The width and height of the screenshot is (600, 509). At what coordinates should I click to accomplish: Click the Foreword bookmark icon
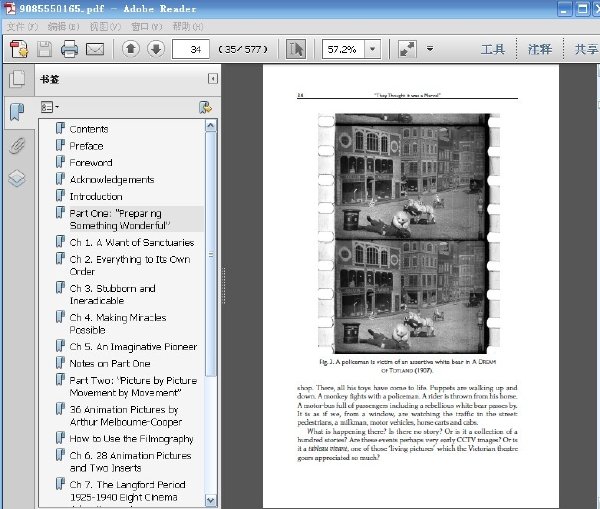tap(60, 162)
